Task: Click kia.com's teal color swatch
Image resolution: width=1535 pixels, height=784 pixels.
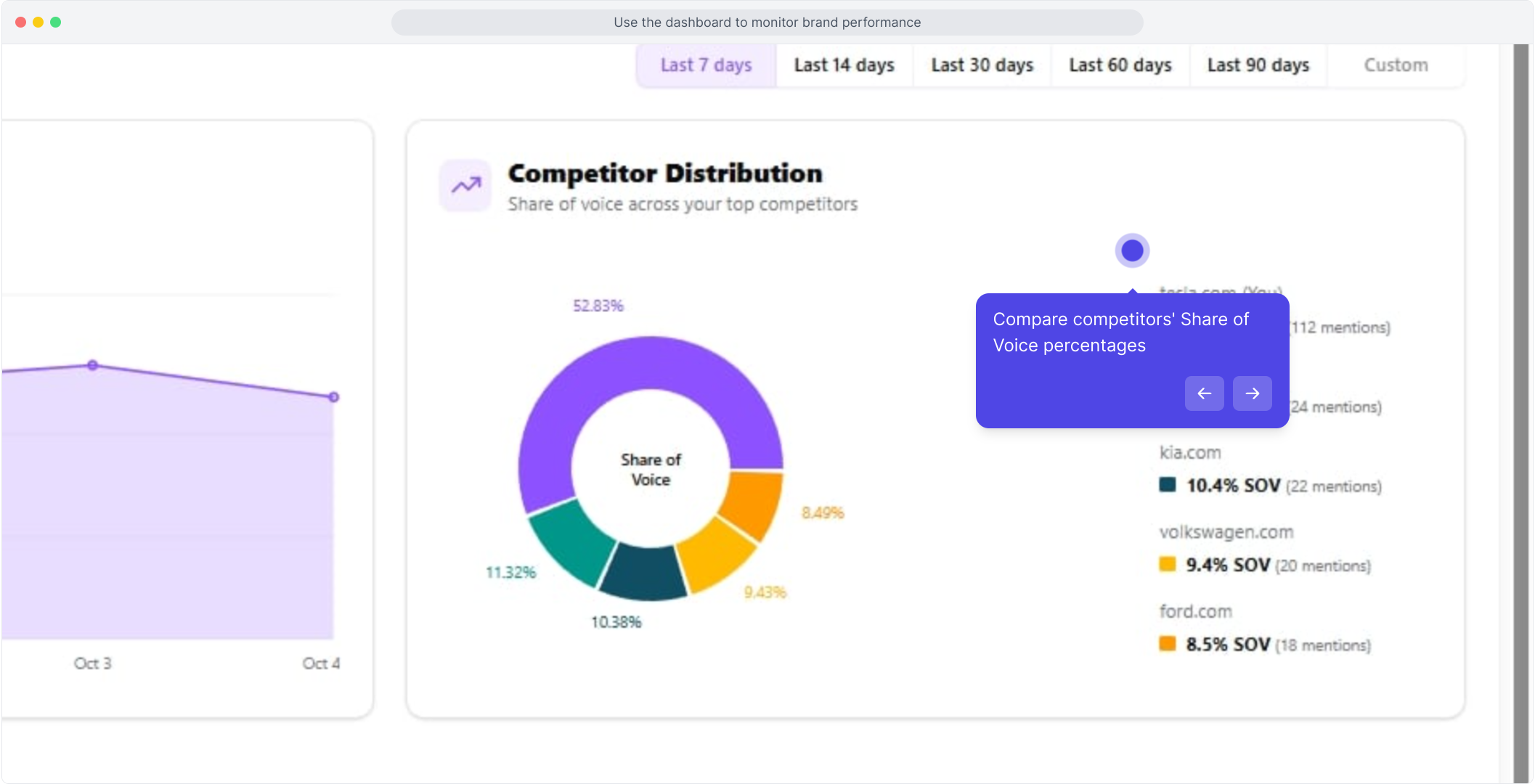Action: pos(1168,486)
